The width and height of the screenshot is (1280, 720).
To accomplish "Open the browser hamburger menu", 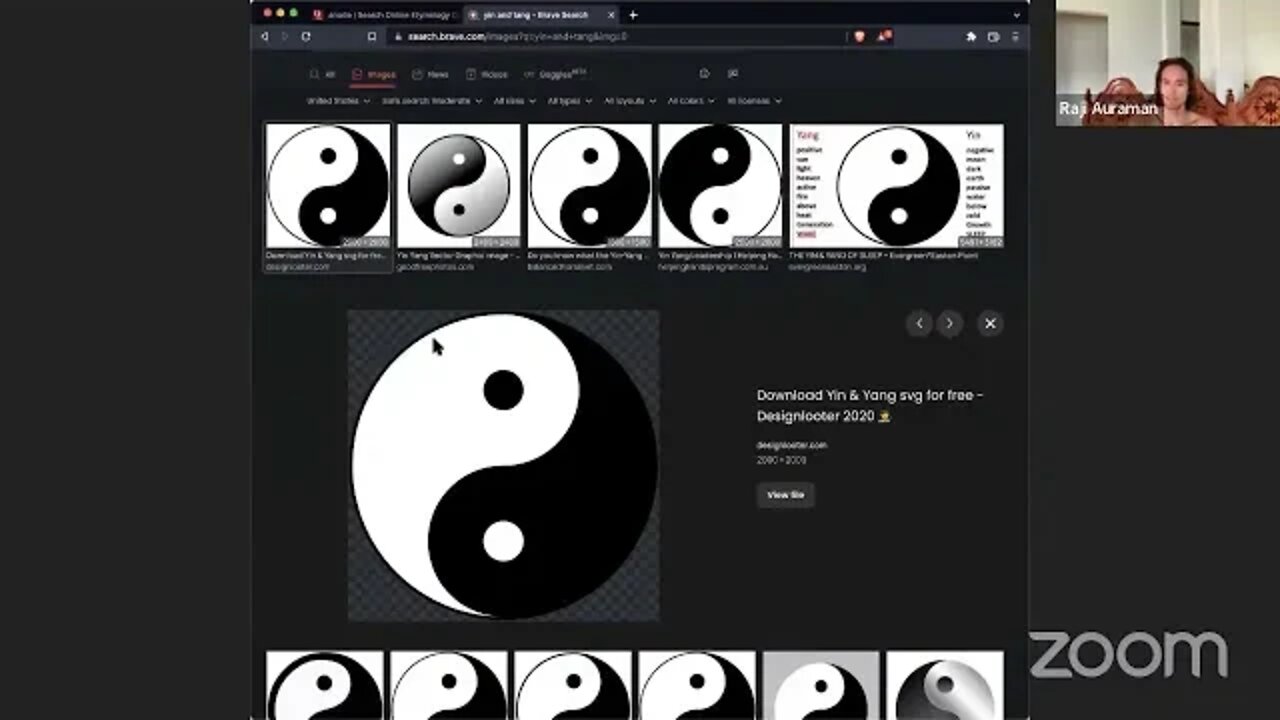I will point(1017,36).
